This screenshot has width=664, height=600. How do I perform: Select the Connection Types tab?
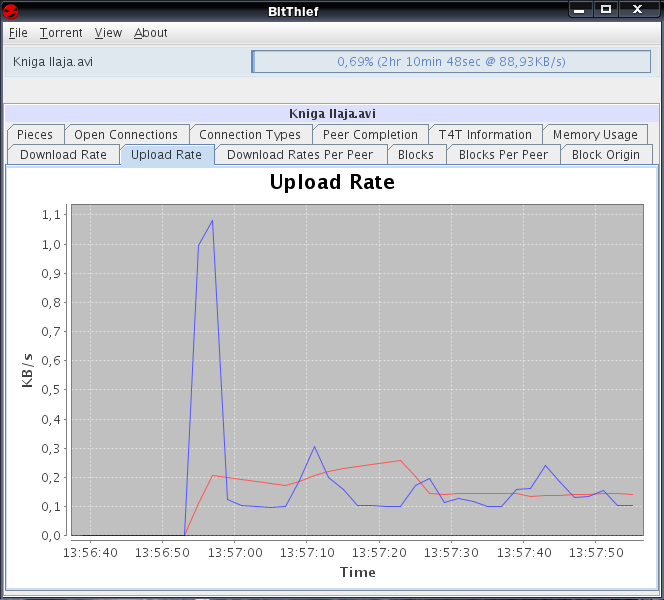click(250, 134)
